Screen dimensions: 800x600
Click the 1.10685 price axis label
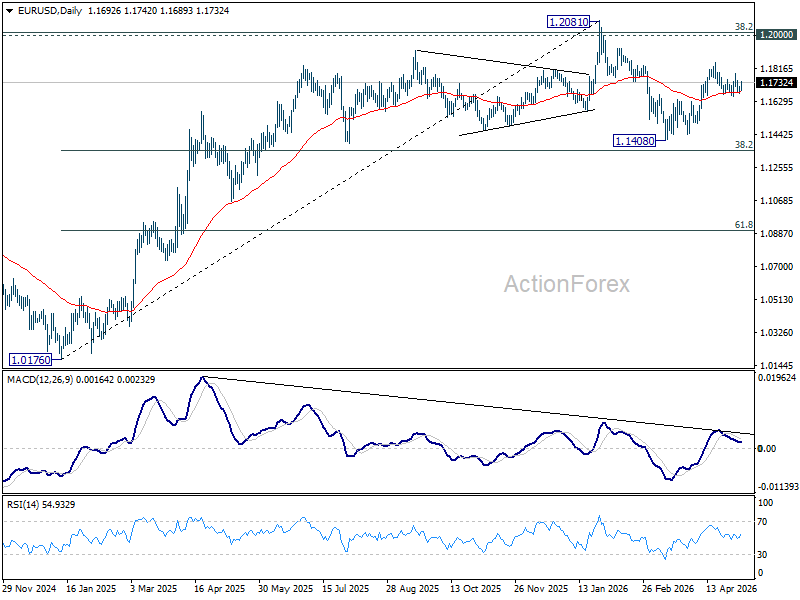[x=776, y=201]
